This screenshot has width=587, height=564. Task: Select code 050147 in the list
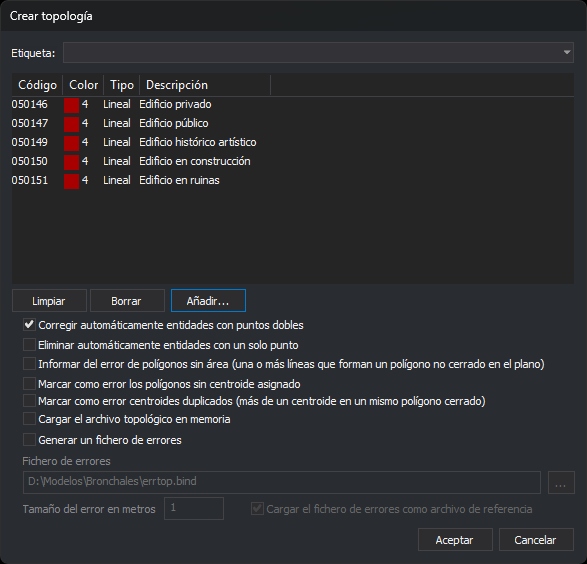coord(30,123)
